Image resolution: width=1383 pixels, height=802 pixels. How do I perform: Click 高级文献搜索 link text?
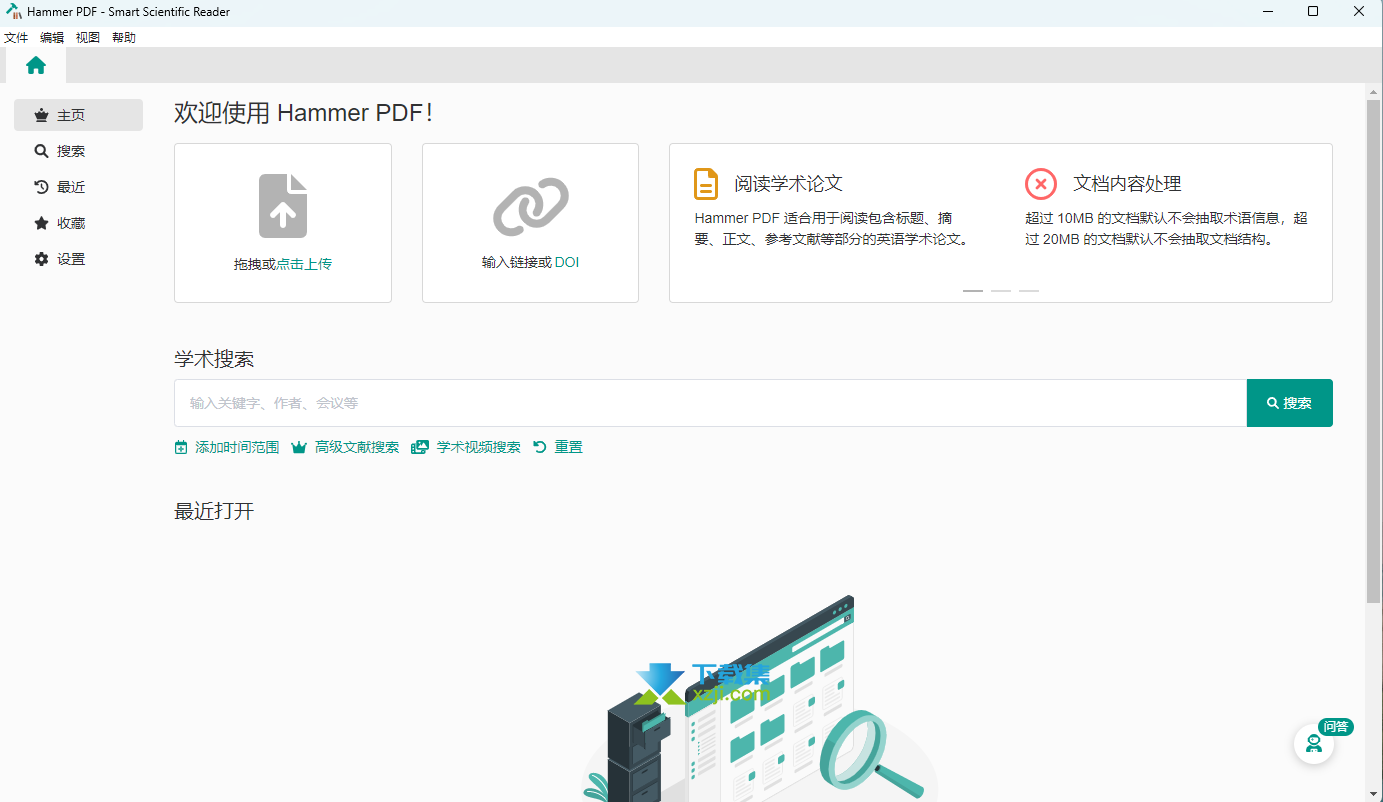[x=357, y=447]
